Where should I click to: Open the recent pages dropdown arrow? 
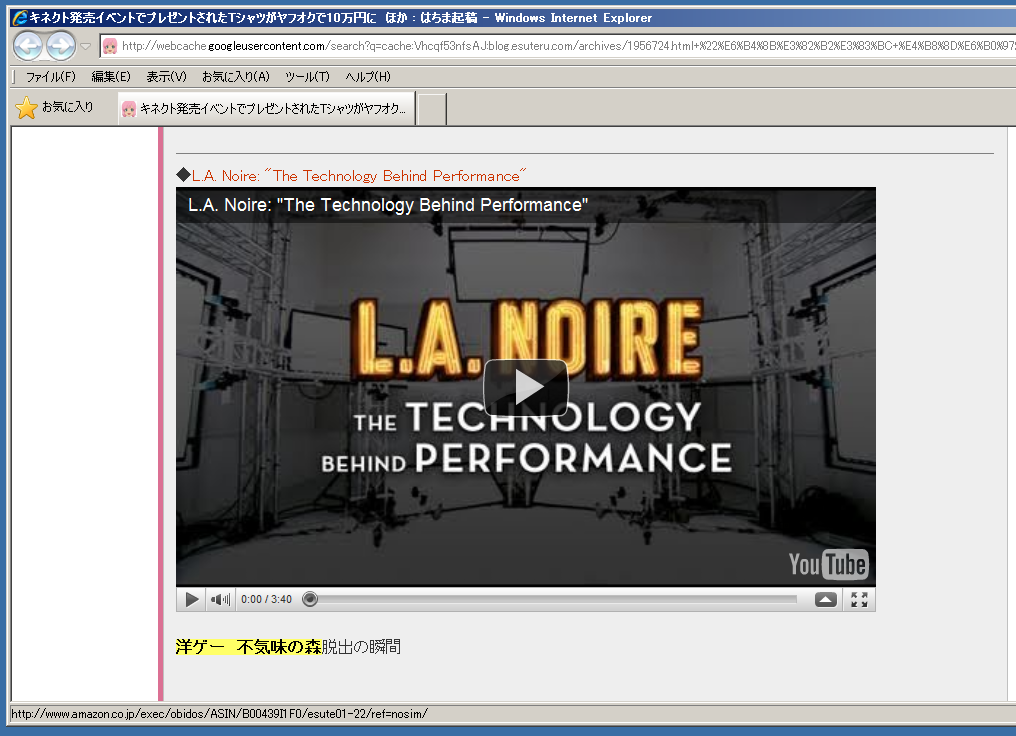86,47
